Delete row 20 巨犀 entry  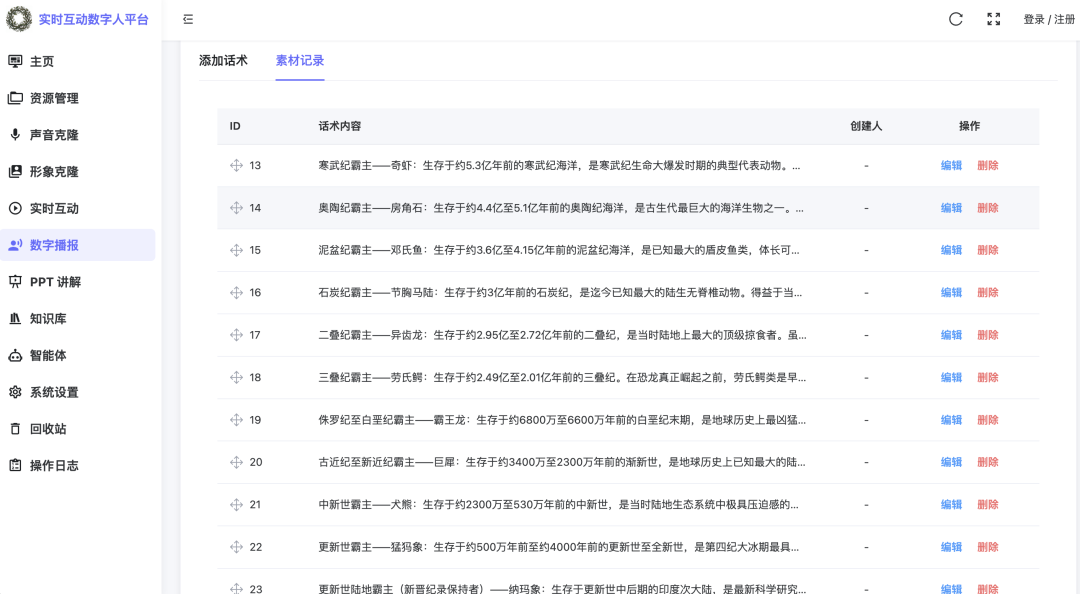pyautogui.click(x=988, y=462)
